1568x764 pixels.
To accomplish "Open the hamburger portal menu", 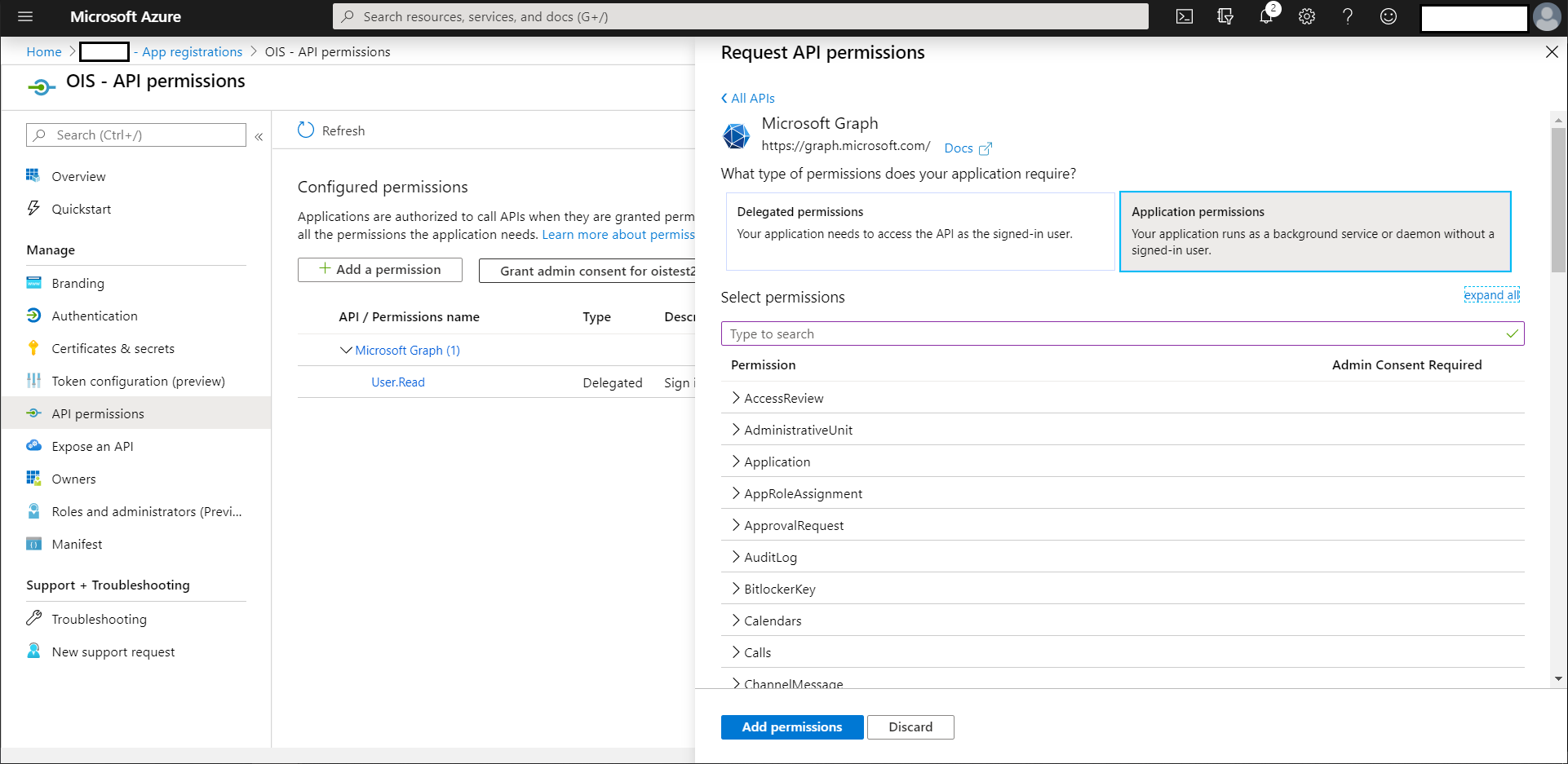I will point(25,16).
